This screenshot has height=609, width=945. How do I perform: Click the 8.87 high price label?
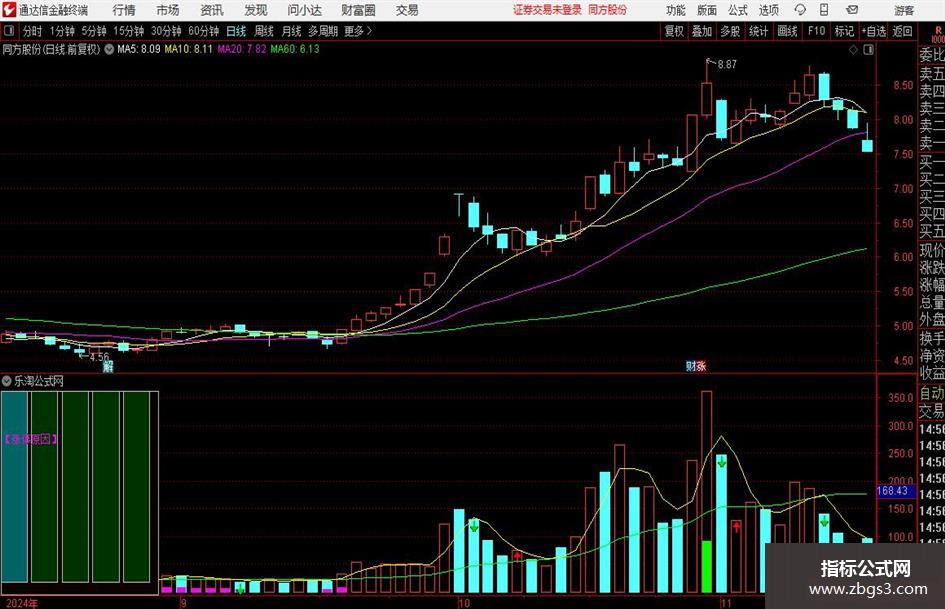[x=727, y=65]
